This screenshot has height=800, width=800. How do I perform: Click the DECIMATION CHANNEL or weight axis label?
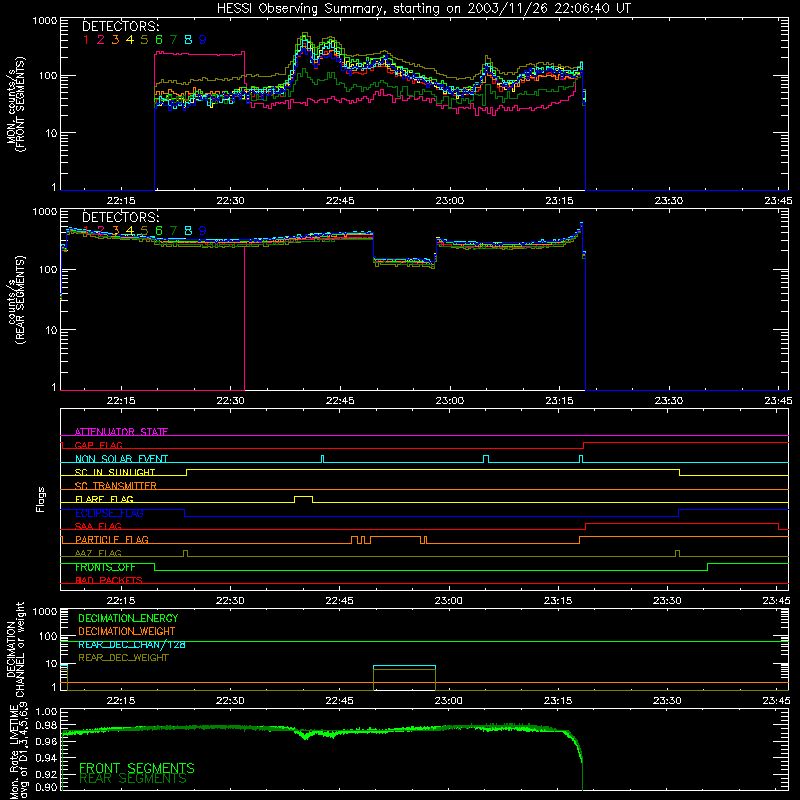coord(16,649)
